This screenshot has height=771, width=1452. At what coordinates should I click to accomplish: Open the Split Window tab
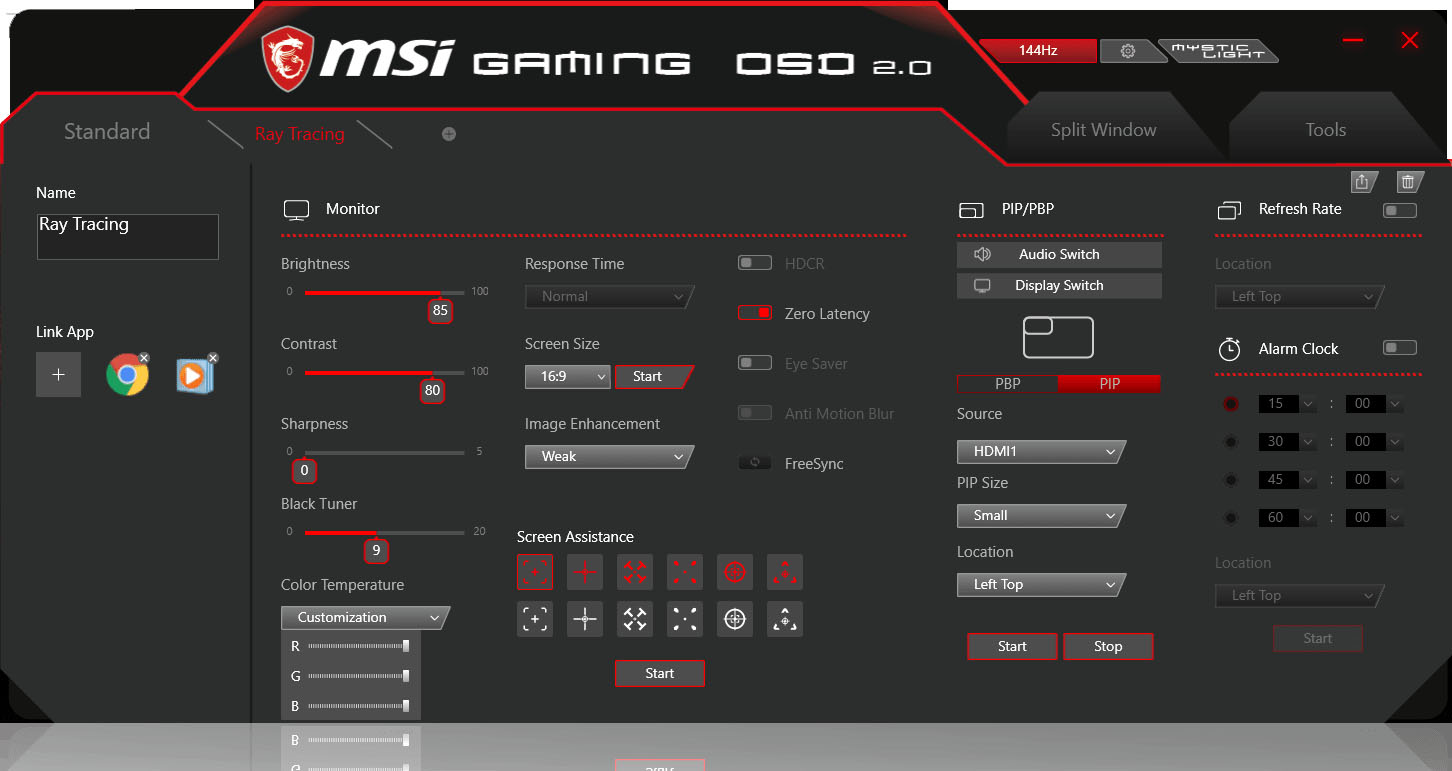tap(1103, 130)
